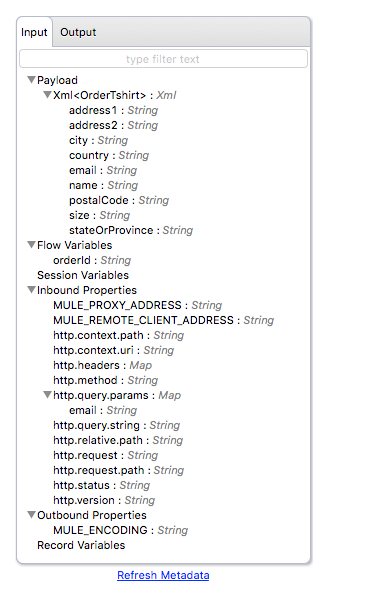Collapse the Outbound Properties section
The width and height of the screenshot is (366, 598).
(x=31, y=515)
